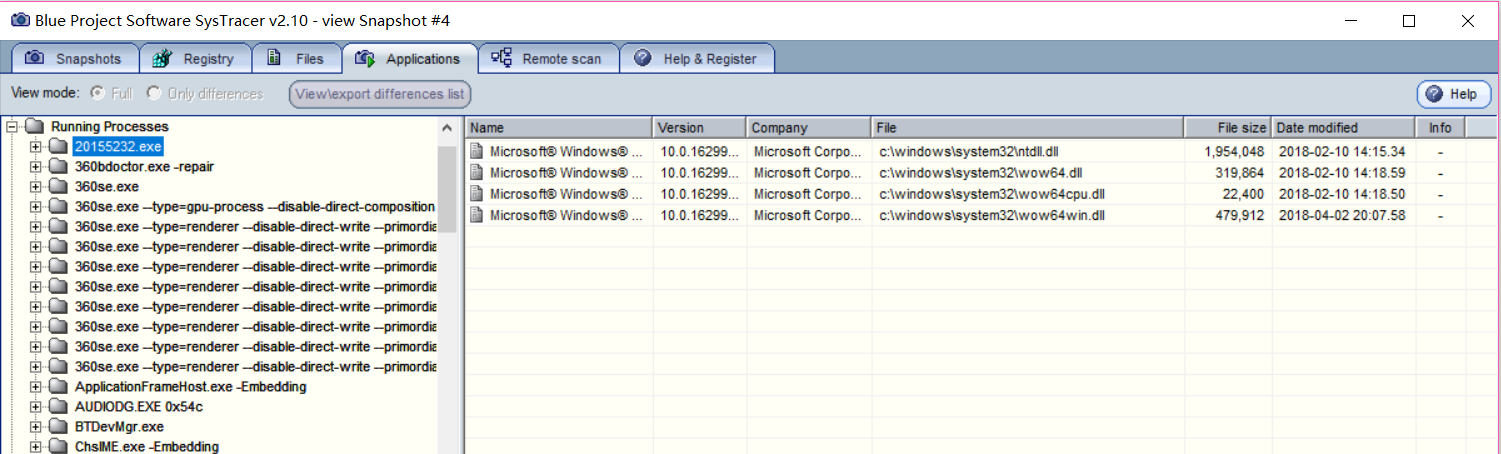1501x454 pixels.
Task: Sort by the Company column header
Action: click(x=809, y=128)
